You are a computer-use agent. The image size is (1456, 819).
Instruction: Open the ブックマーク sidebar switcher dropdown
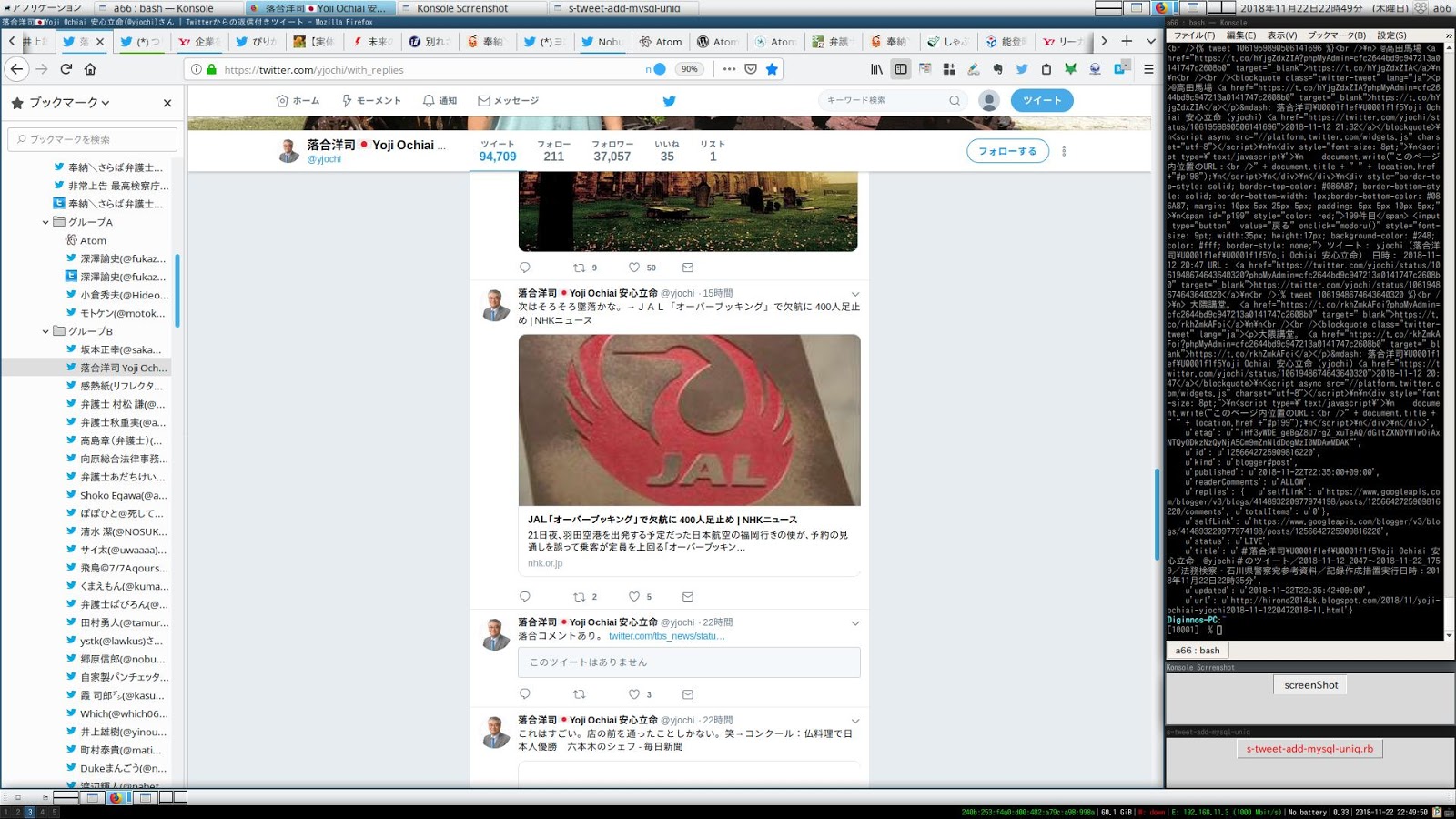click(69, 103)
